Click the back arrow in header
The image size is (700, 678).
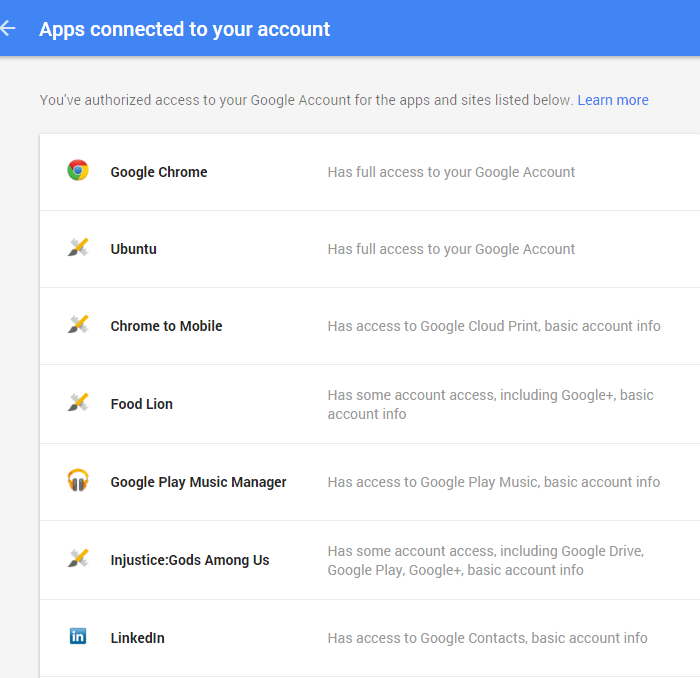point(8,28)
